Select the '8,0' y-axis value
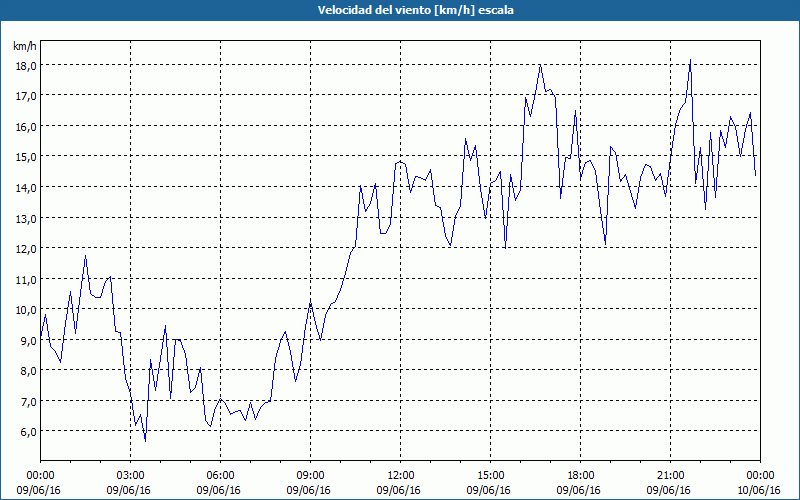Viewport: 800px width, 500px height. tap(28, 371)
